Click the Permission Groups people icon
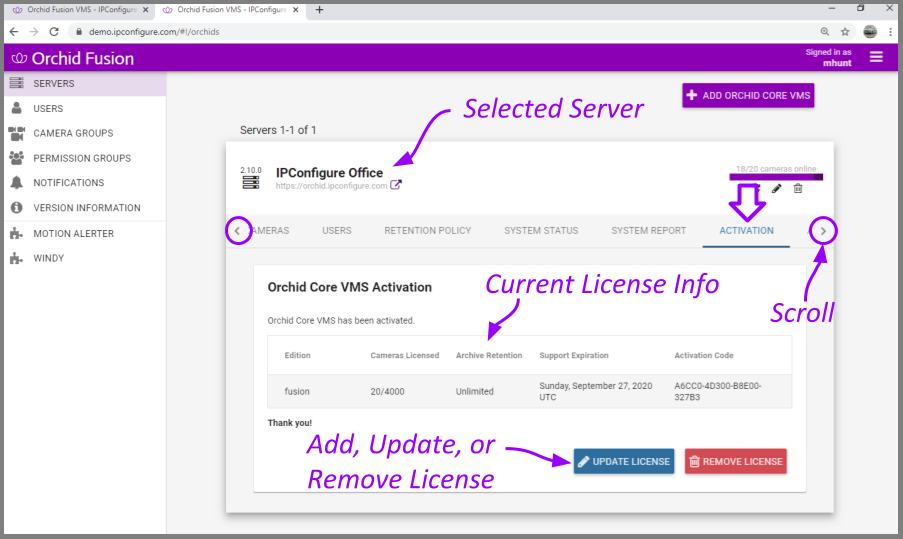The image size is (903, 539). click(x=17, y=158)
